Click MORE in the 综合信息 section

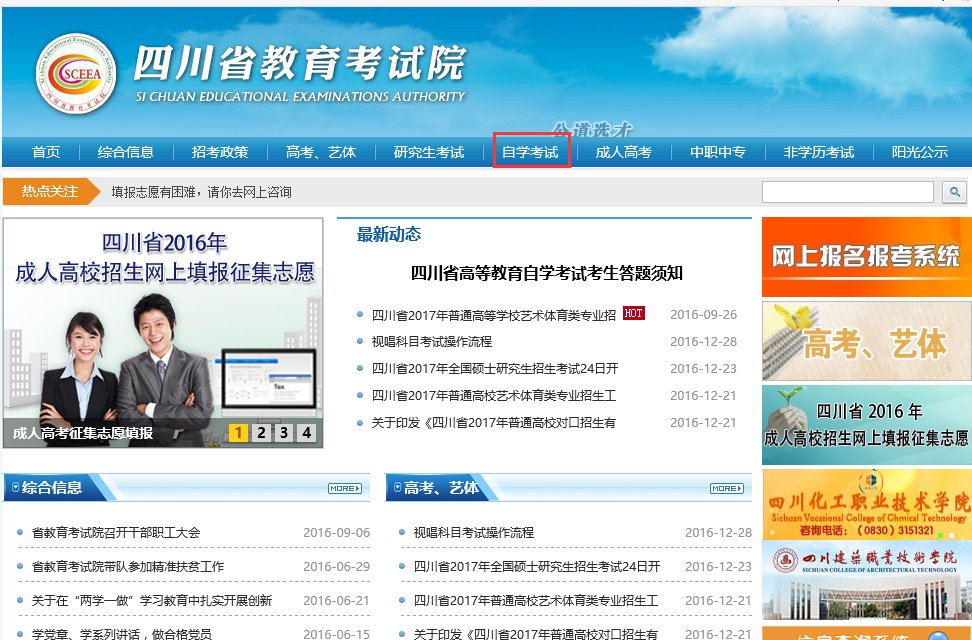[x=345, y=488]
